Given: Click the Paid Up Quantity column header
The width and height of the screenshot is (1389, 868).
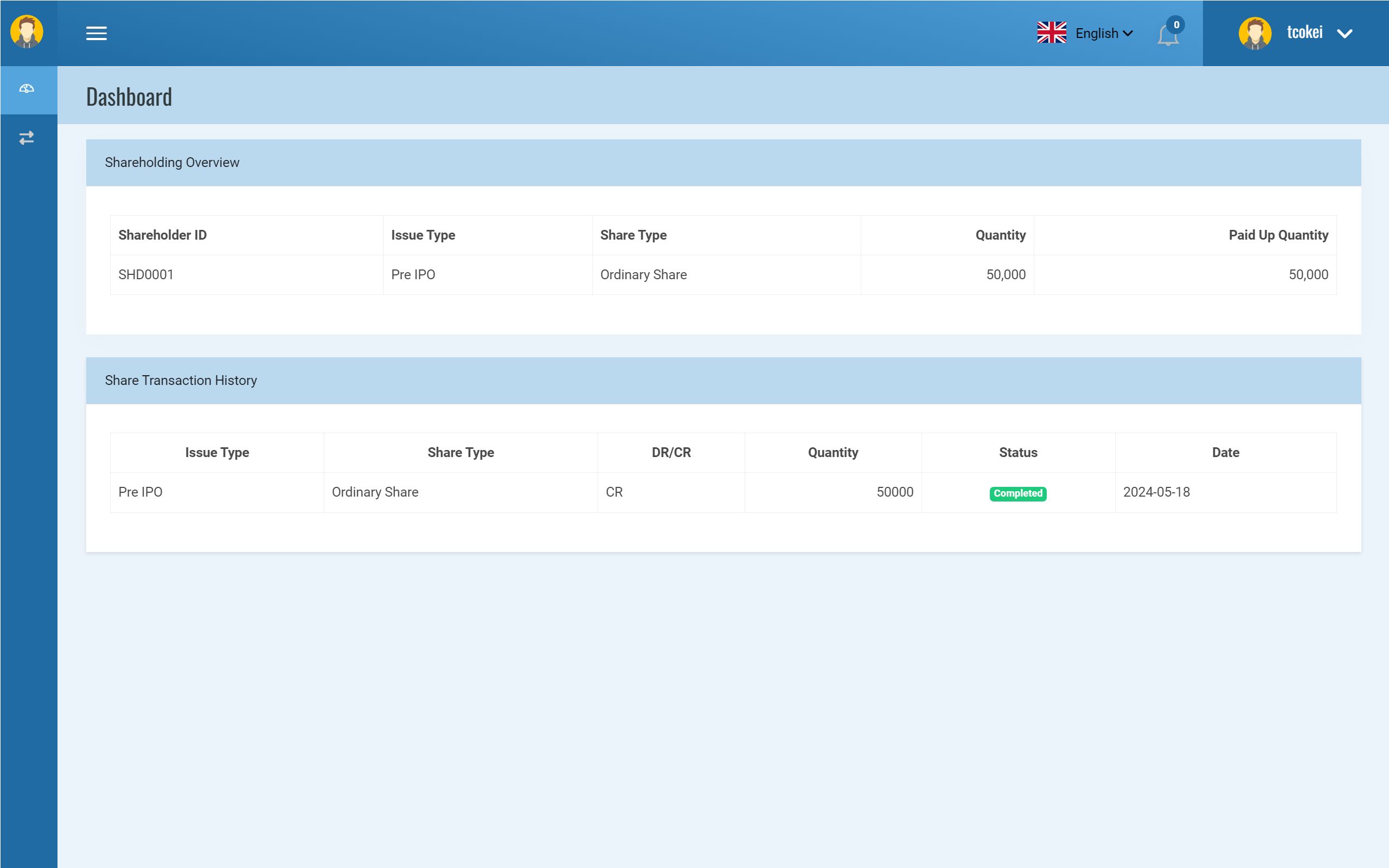Looking at the screenshot, I should pyautogui.click(x=1278, y=235).
